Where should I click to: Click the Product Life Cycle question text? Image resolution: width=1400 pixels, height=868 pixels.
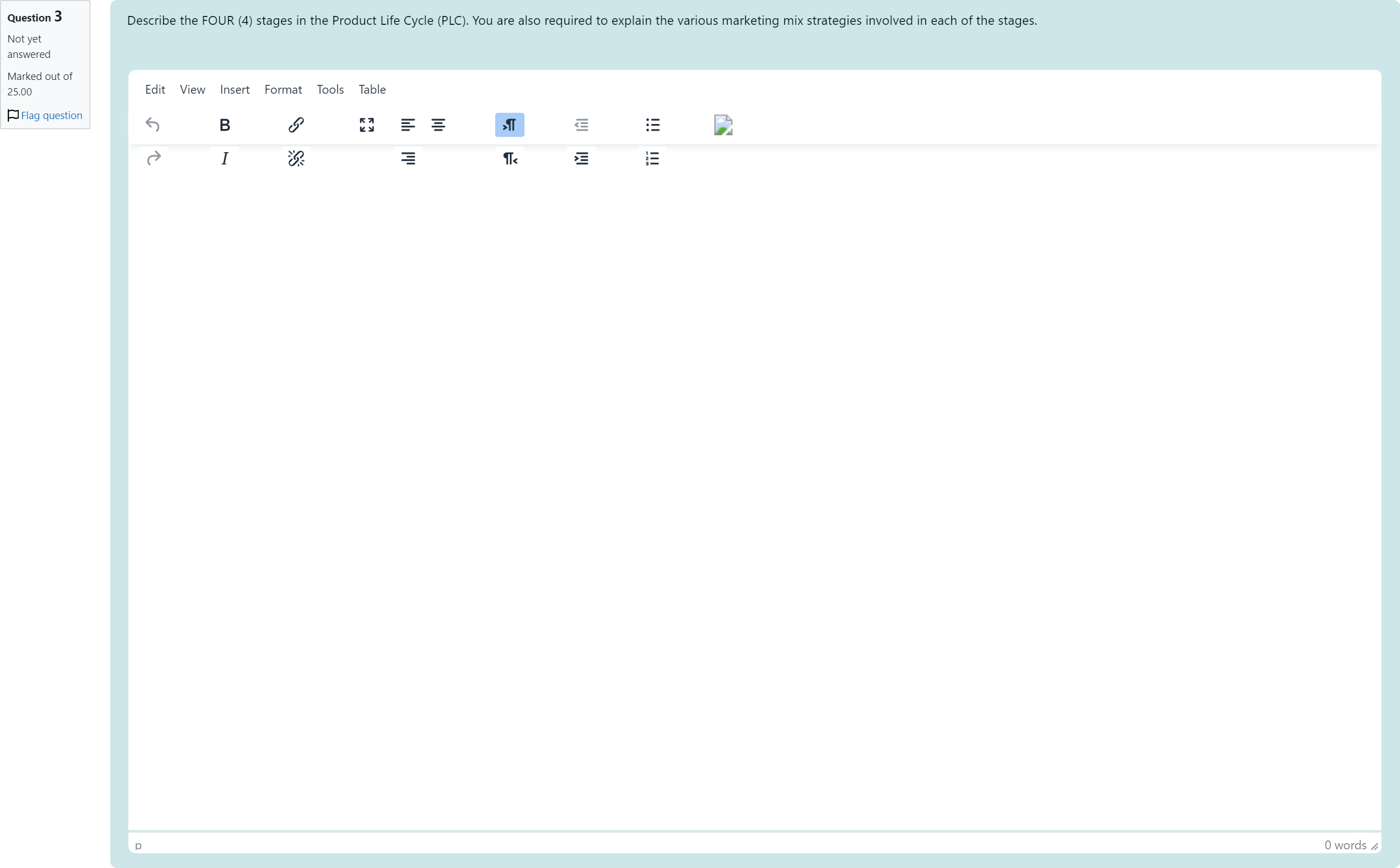[581, 21]
